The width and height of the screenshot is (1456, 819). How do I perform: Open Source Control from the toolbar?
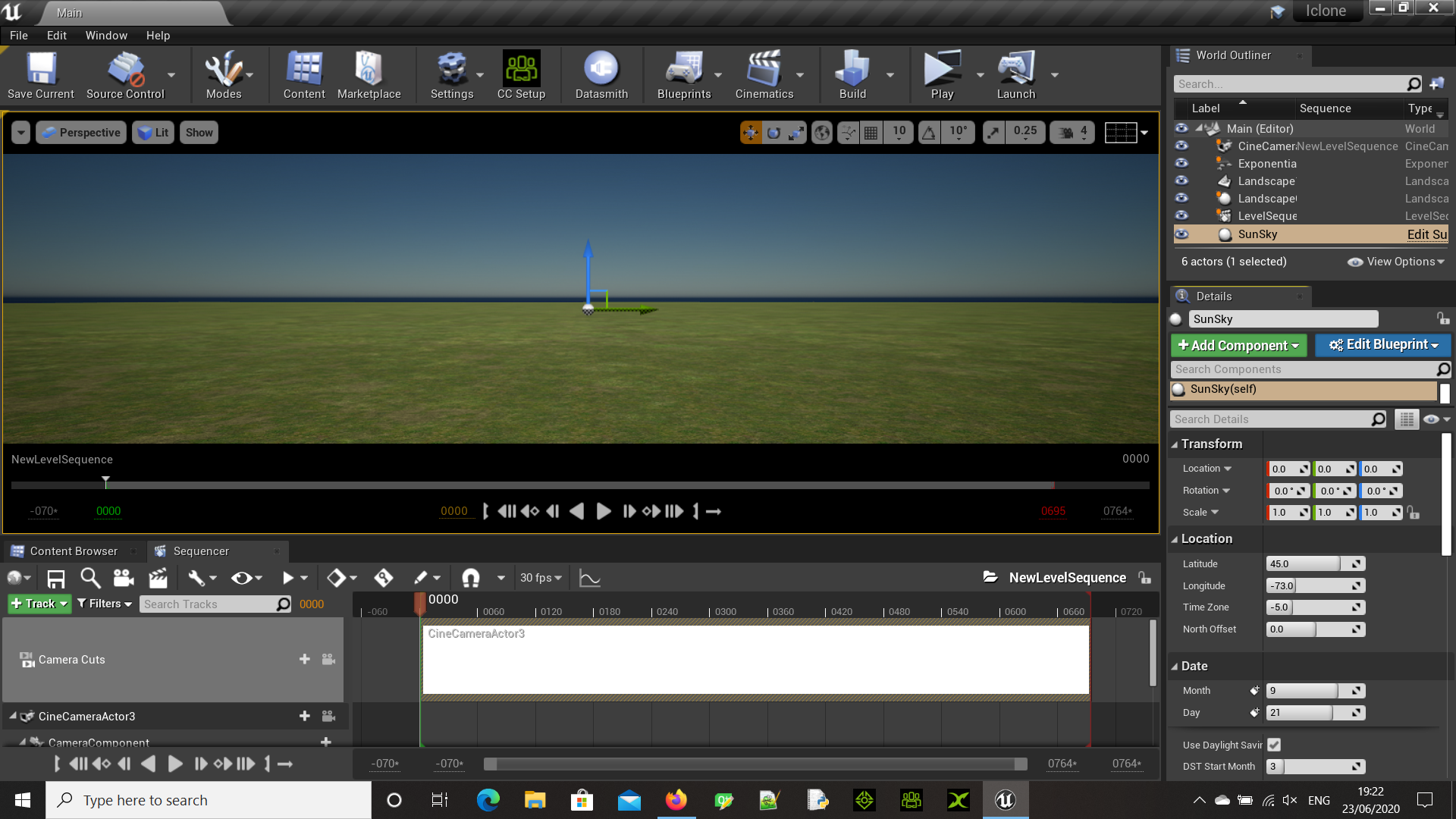[125, 75]
